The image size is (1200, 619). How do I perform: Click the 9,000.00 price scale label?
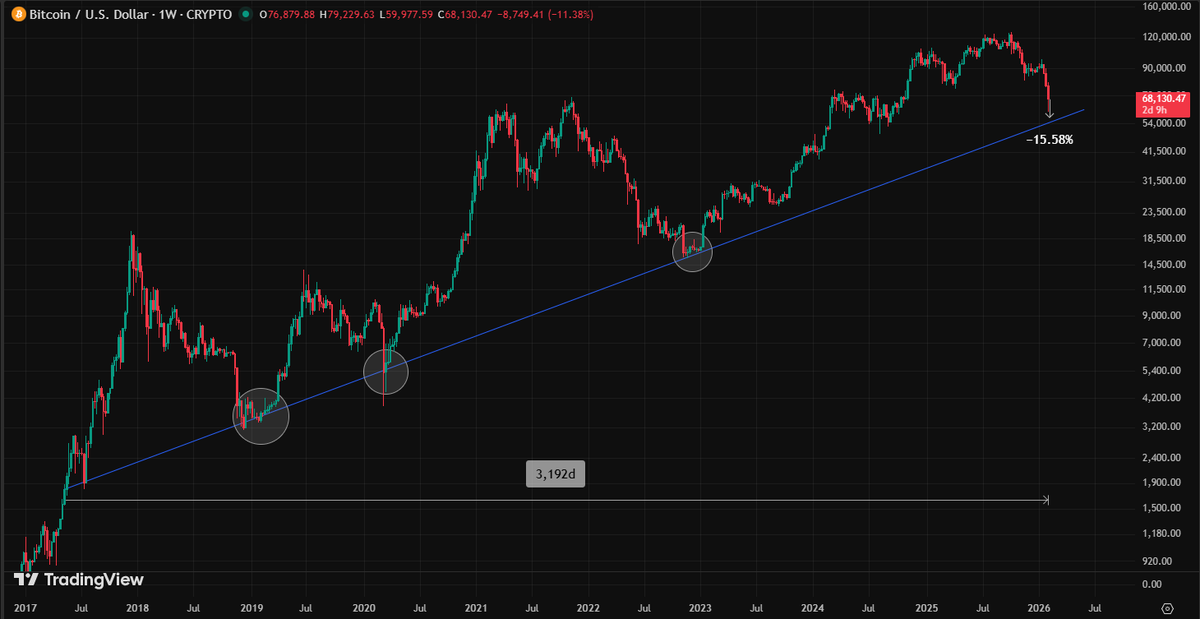point(1159,316)
